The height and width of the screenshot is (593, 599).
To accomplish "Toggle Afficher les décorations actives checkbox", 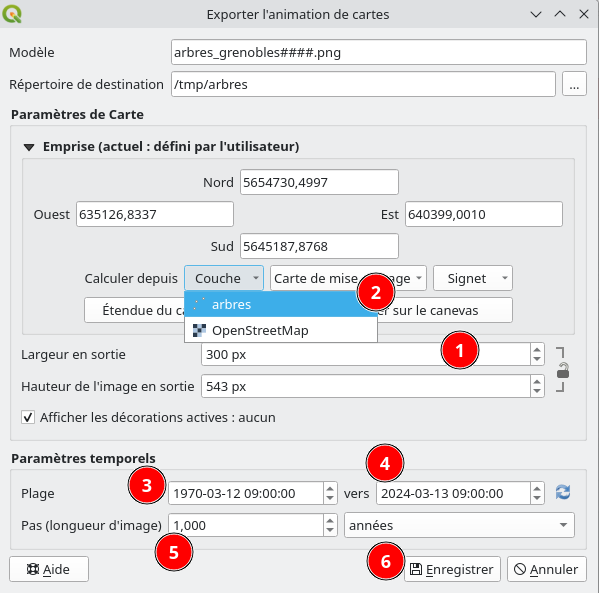I will click(x=28, y=417).
